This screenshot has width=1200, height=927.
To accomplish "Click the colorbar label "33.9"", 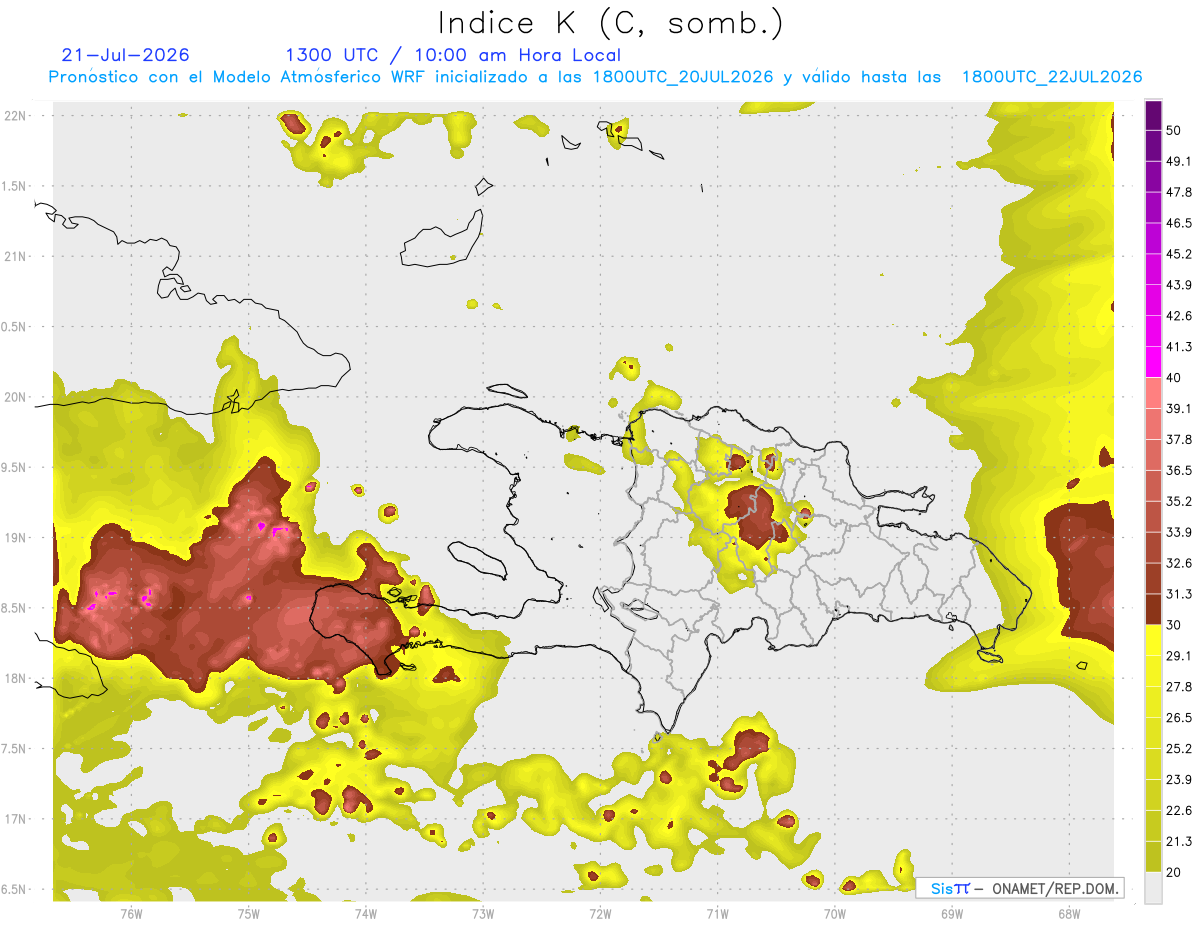I will point(1178,532).
